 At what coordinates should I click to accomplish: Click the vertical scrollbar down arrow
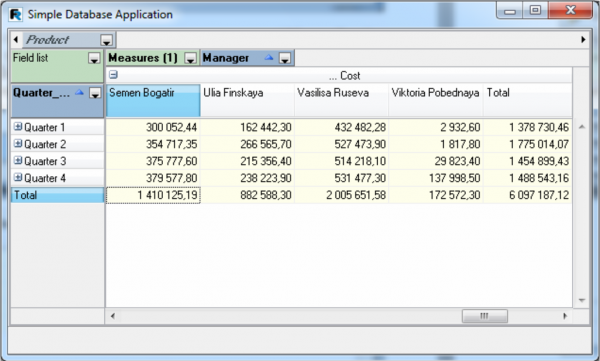pyautogui.click(x=582, y=301)
